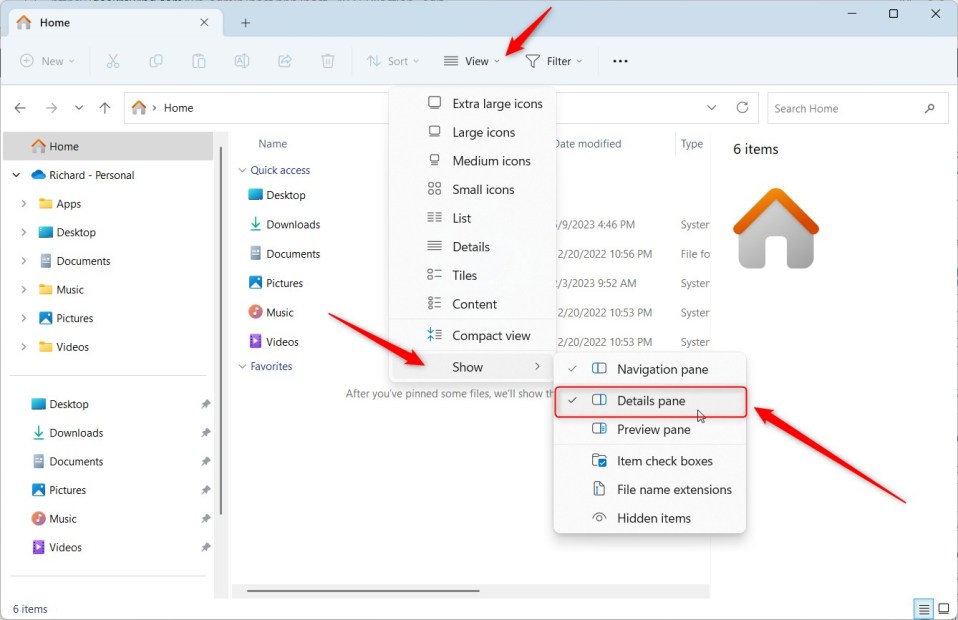Click the Delete trash can icon

[x=327, y=61]
